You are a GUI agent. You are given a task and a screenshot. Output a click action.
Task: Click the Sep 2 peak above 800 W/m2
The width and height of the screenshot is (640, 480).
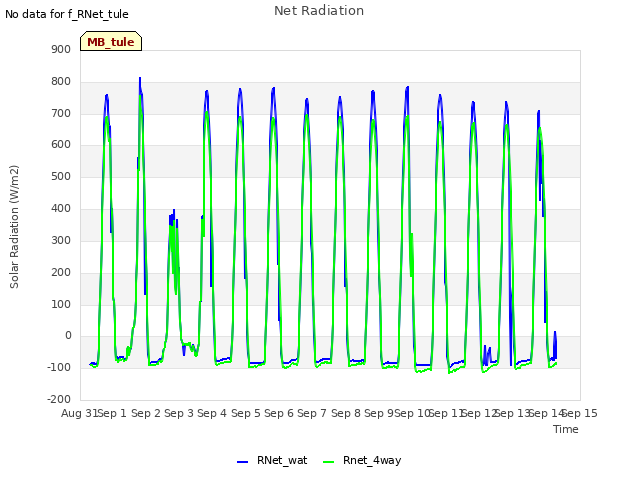tap(140, 78)
